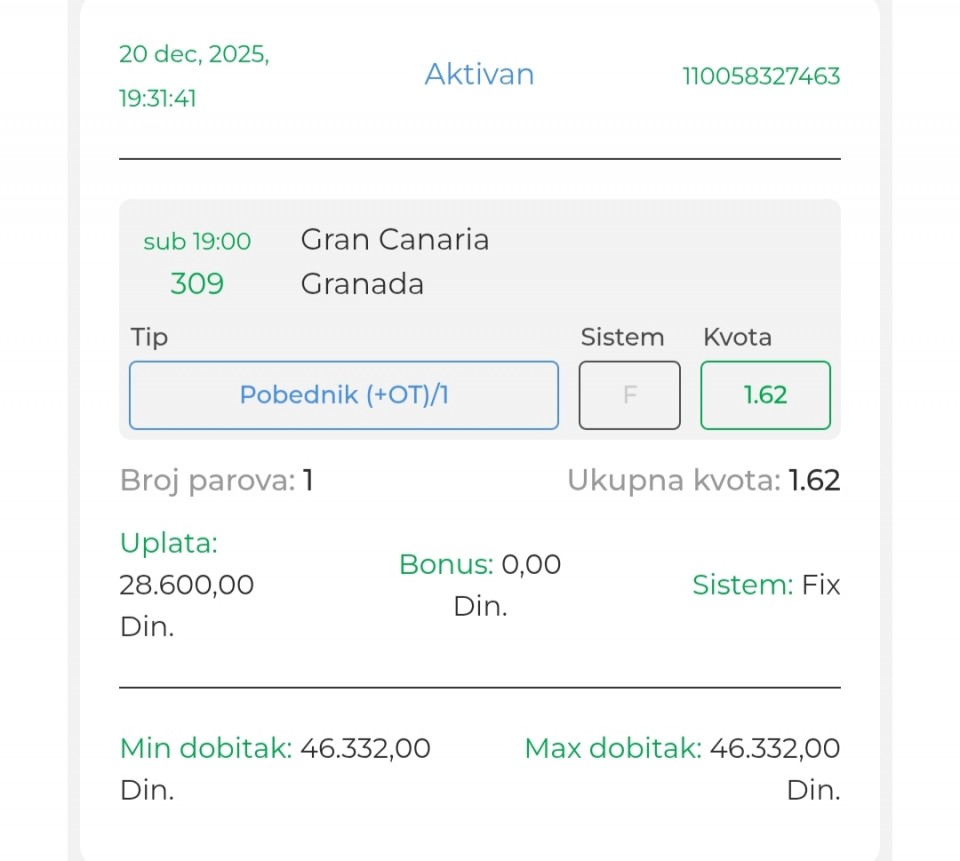Select the Granada team name
Image resolution: width=960 pixels, height=861 pixels.
[x=362, y=284]
